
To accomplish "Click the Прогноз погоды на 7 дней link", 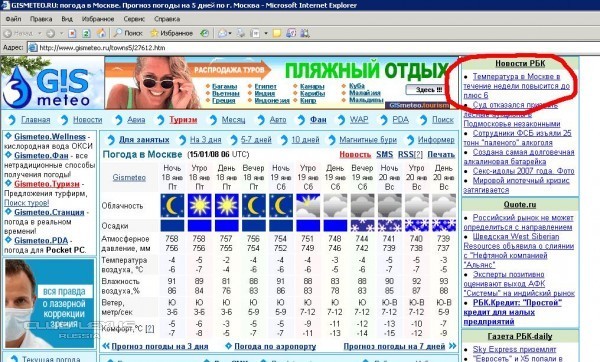I will click(x=394, y=346).
